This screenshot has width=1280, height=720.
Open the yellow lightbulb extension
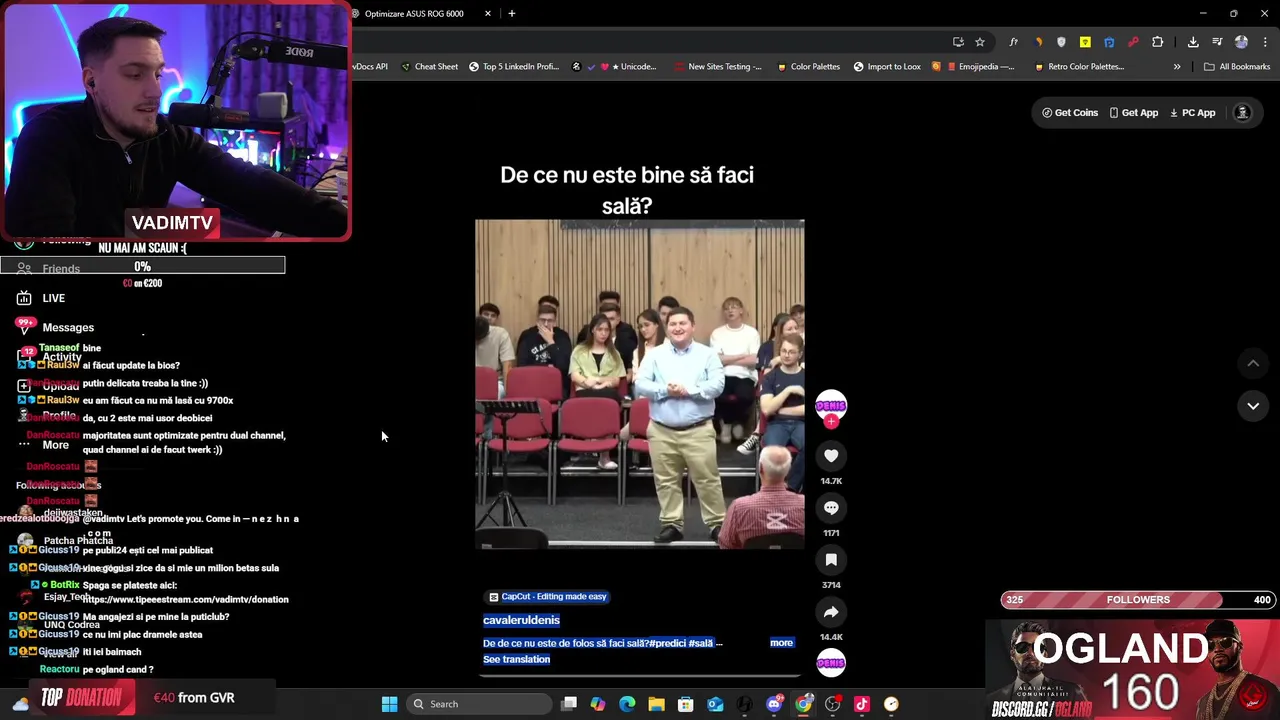[x=1085, y=42]
